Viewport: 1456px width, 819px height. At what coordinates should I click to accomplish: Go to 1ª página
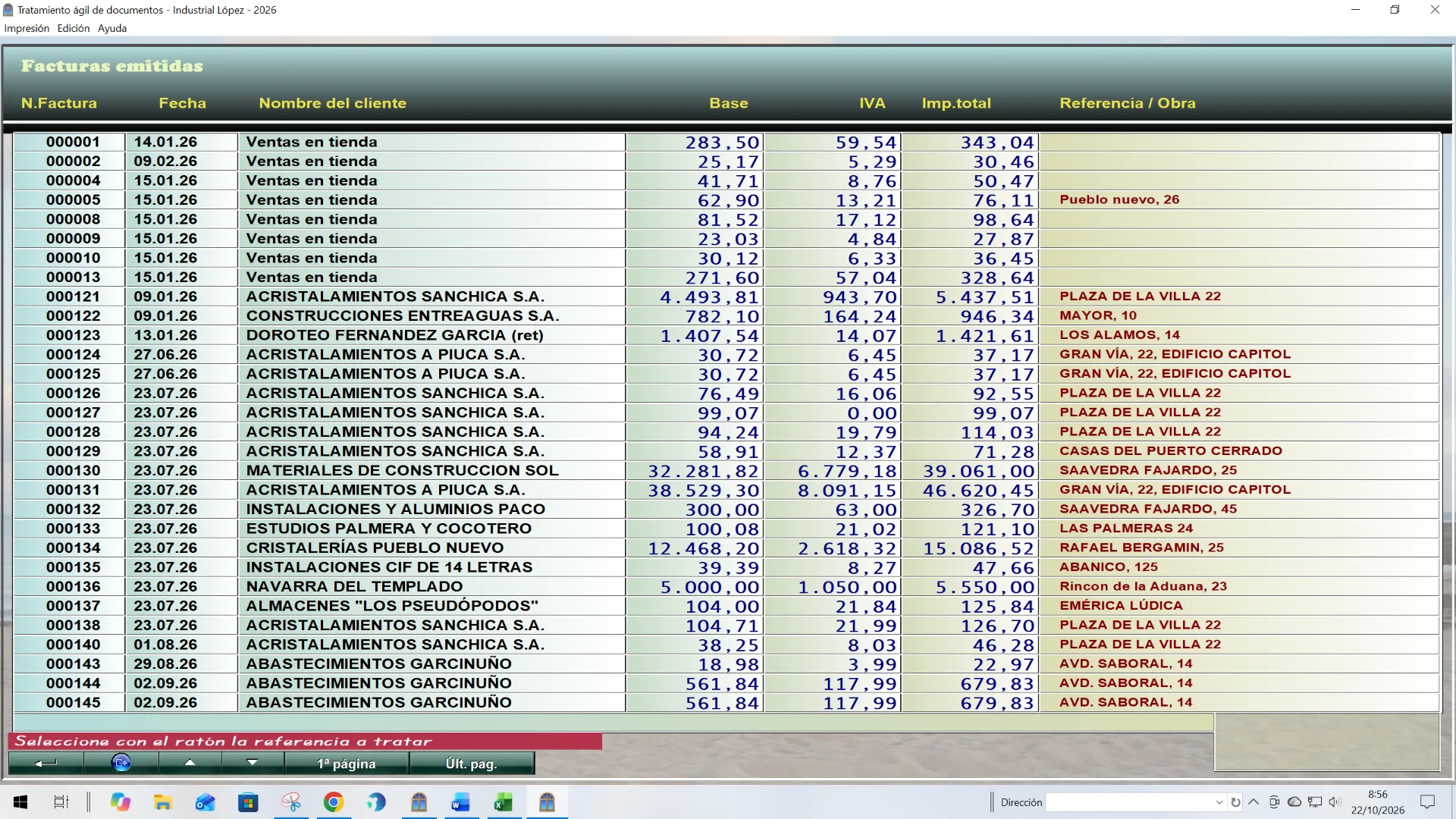pos(347,763)
